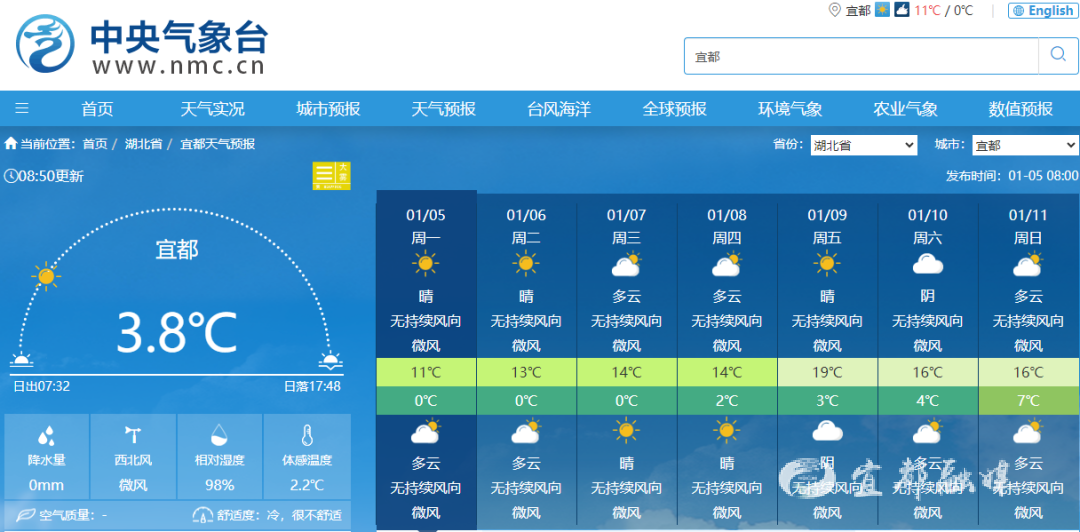Click the home icon beside 当前位置
Screen dimensions: 1080x532
coord(11,144)
